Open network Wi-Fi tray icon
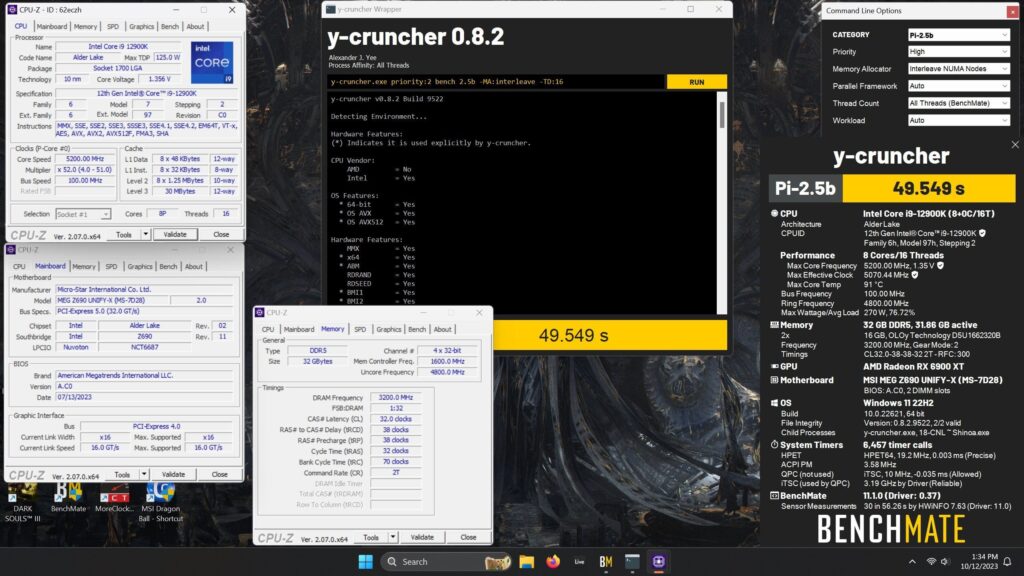The width and height of the screenshot is (1024, 576). pos(931,562)
